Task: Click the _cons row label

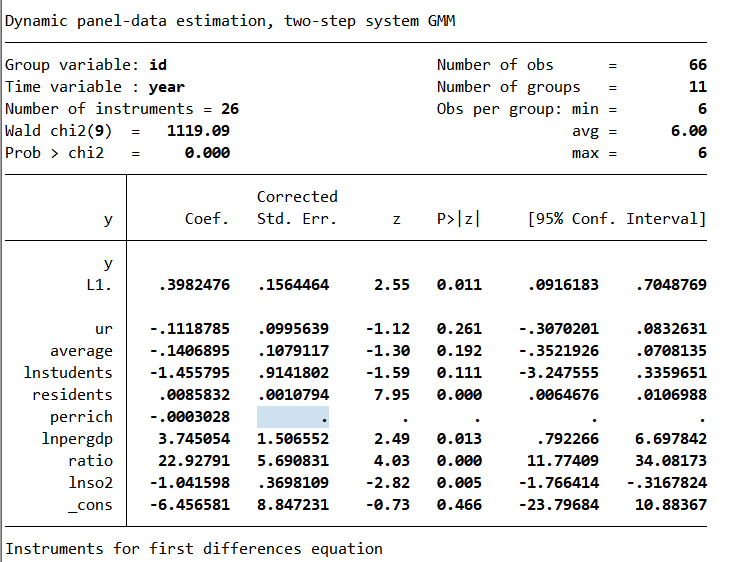Action: coord(90,505)
